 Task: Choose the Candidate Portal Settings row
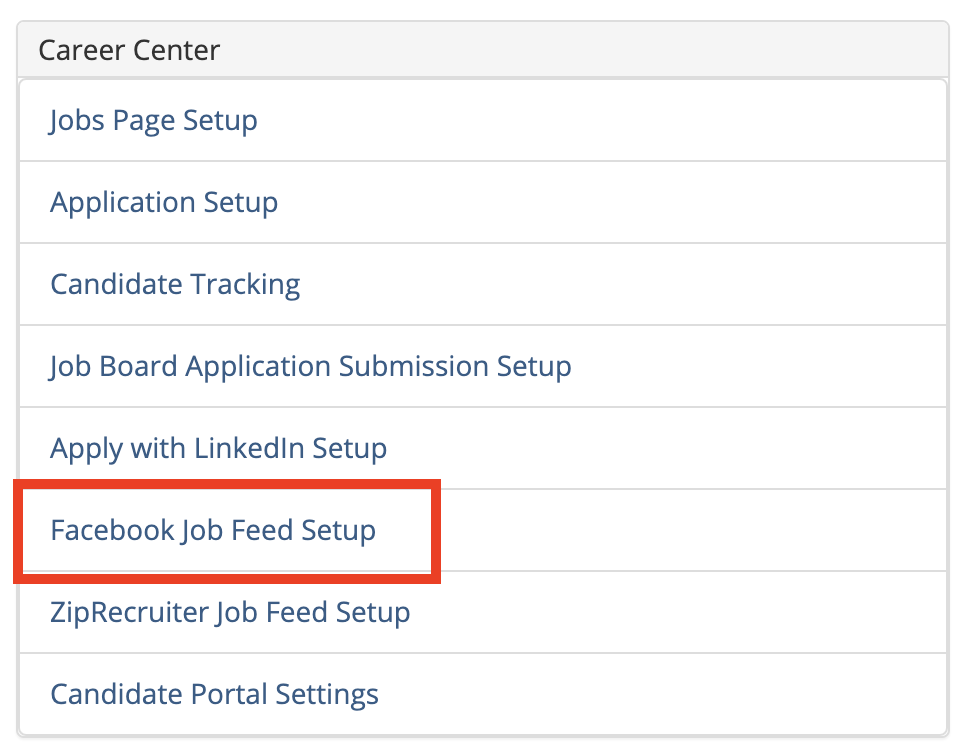click(x=482, y=694)
